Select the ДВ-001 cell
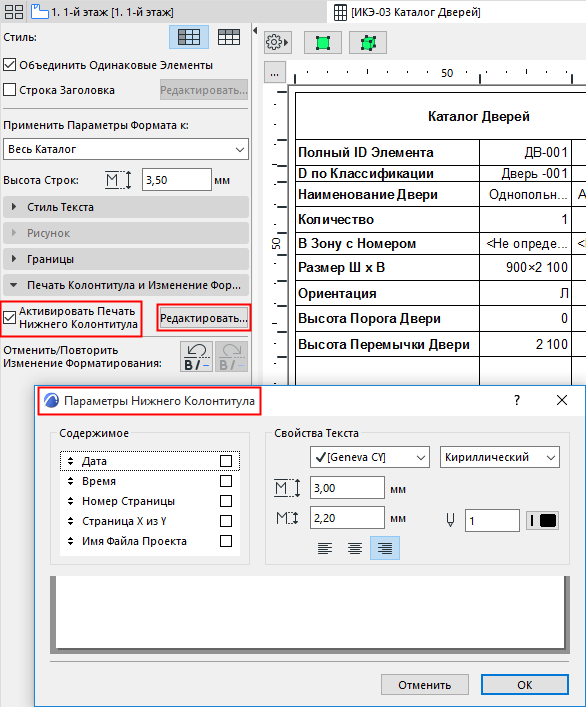586x707 pixels. pos(526,152)
